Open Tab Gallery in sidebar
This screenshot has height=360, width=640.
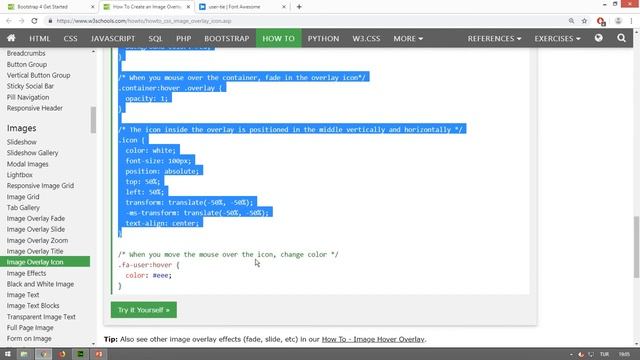point(23,207)
